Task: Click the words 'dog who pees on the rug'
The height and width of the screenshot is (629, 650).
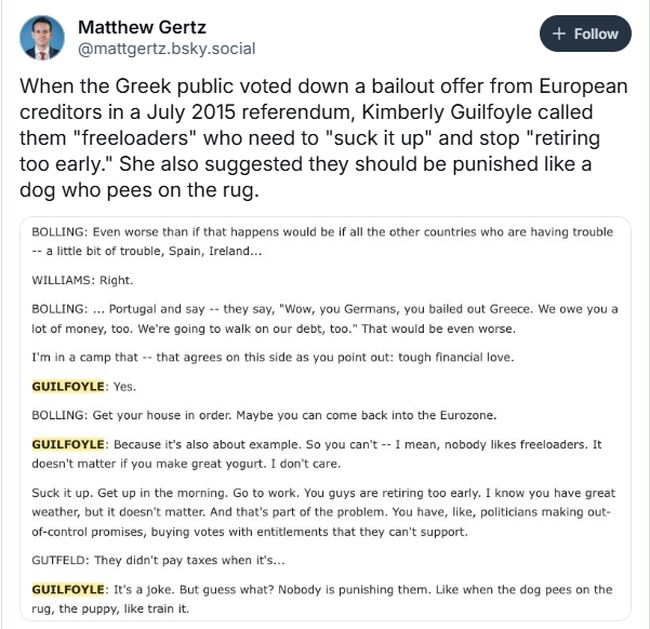Action: [137, 190]
